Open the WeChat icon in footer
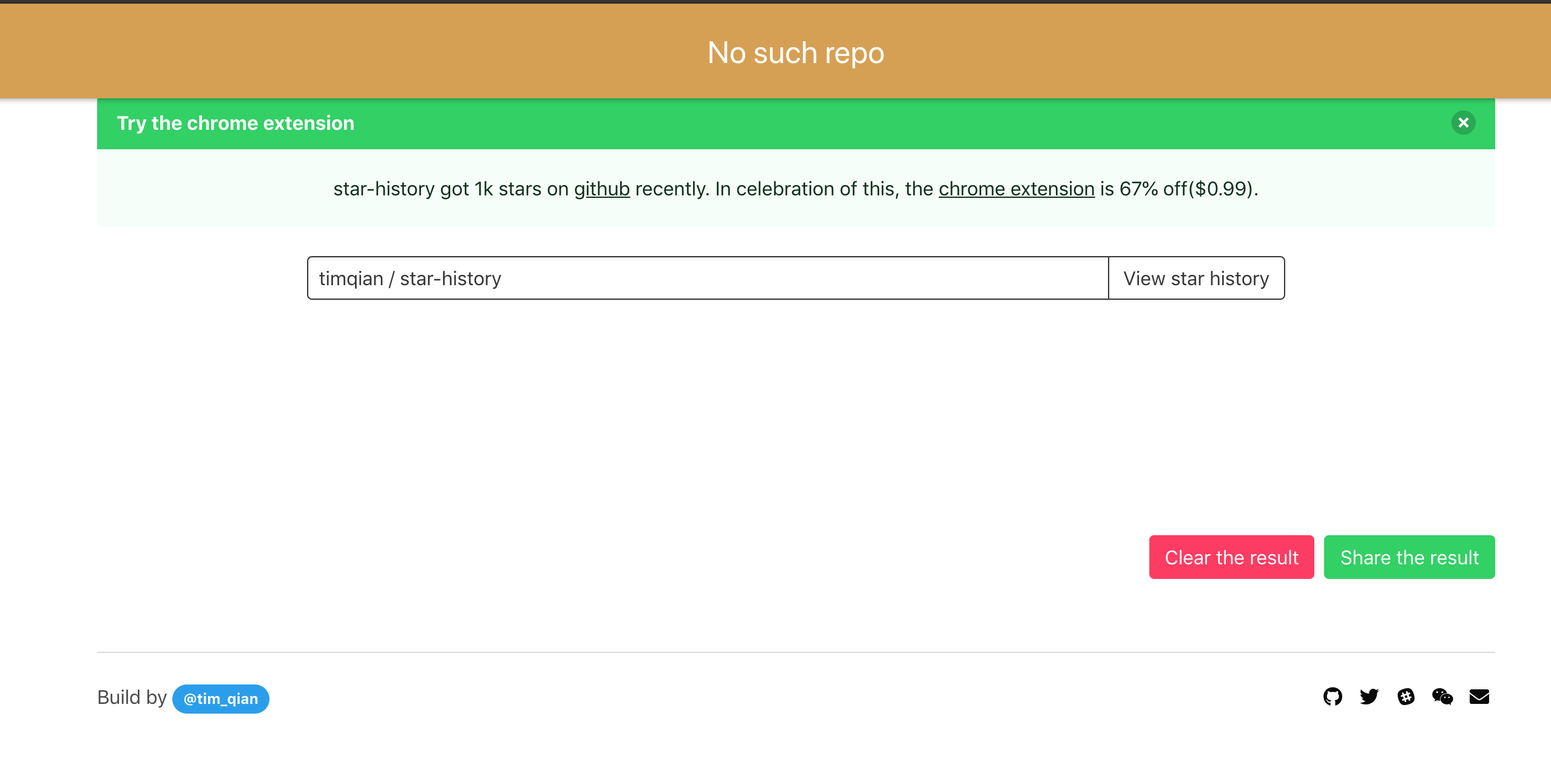 tap(1443, 697)
